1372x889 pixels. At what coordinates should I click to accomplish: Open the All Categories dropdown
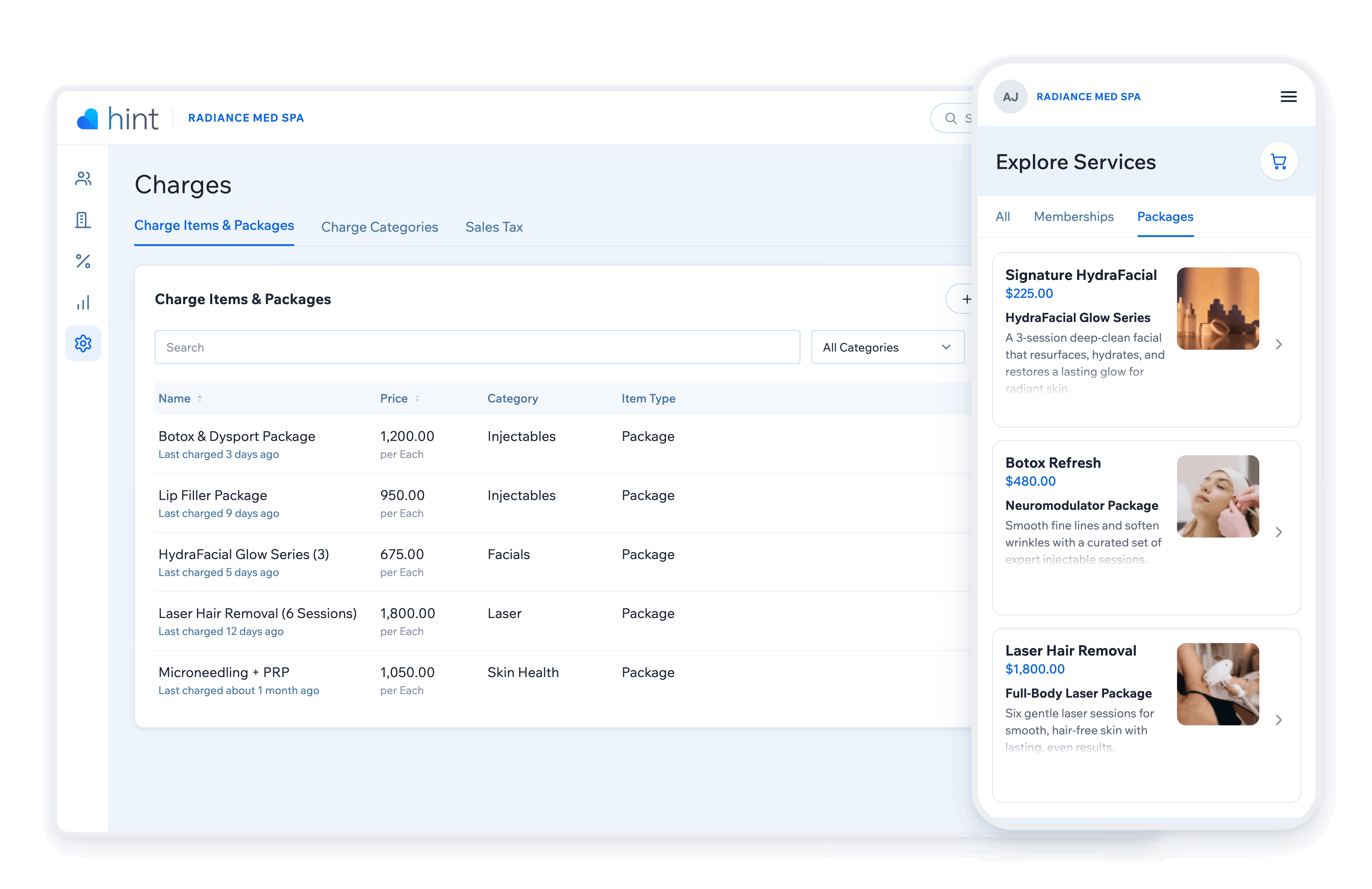[887, 347]
